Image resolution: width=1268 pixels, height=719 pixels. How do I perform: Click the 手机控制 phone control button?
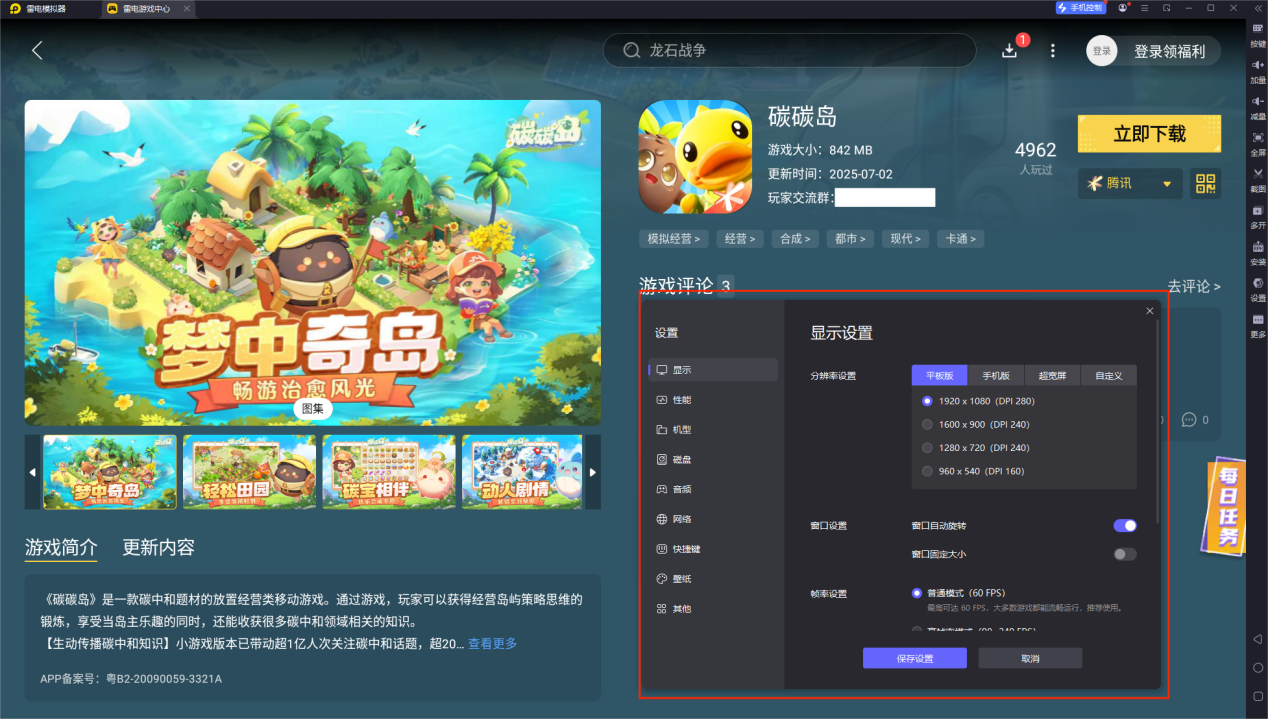tap(1081, 8)
